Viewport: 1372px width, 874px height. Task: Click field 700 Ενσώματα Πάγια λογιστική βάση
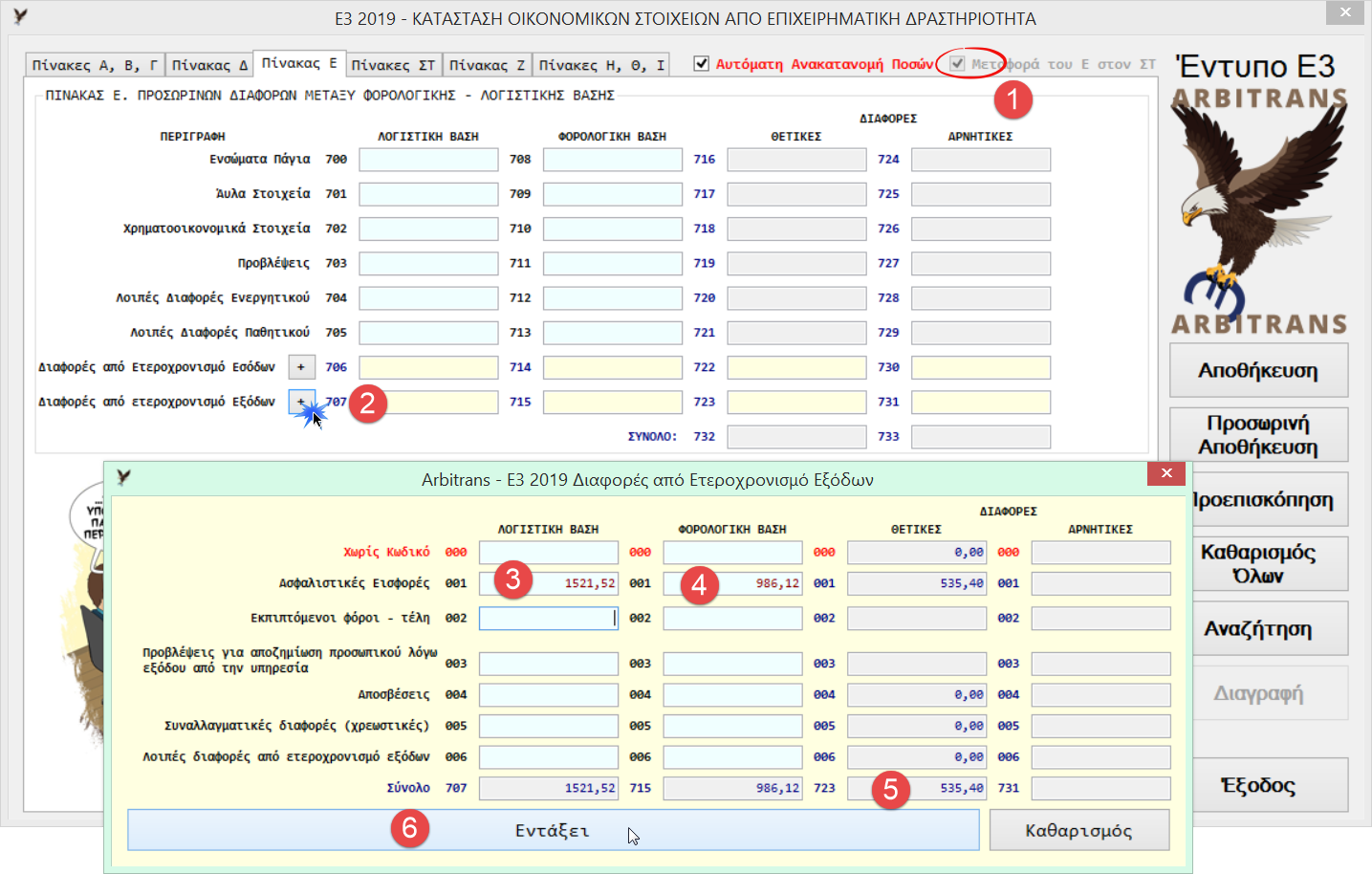pyautogui.click(x=428, y=160)
